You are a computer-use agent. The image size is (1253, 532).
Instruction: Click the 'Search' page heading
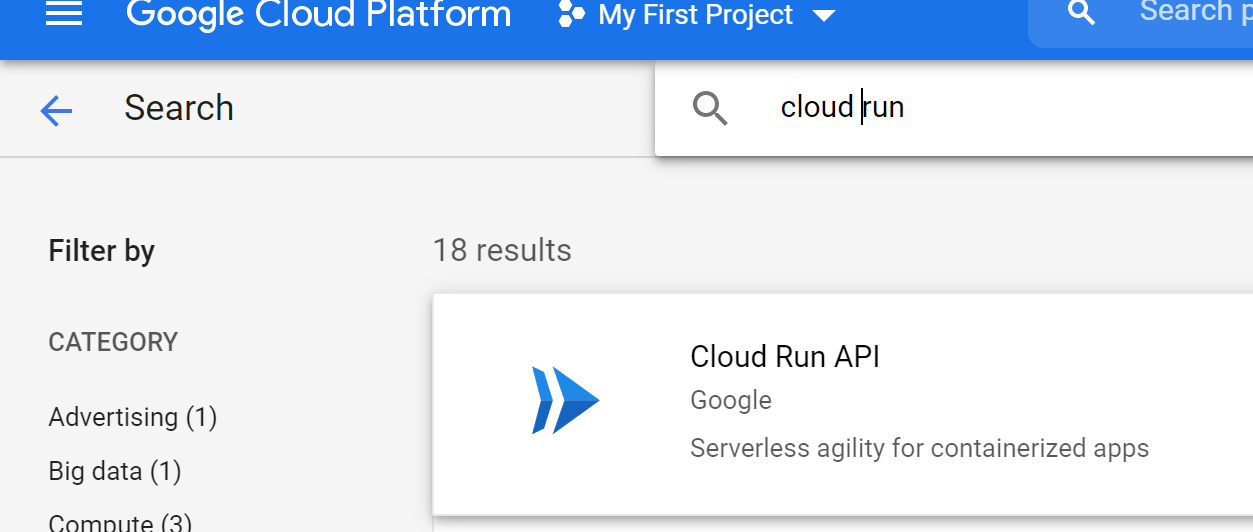coord(179,108)
